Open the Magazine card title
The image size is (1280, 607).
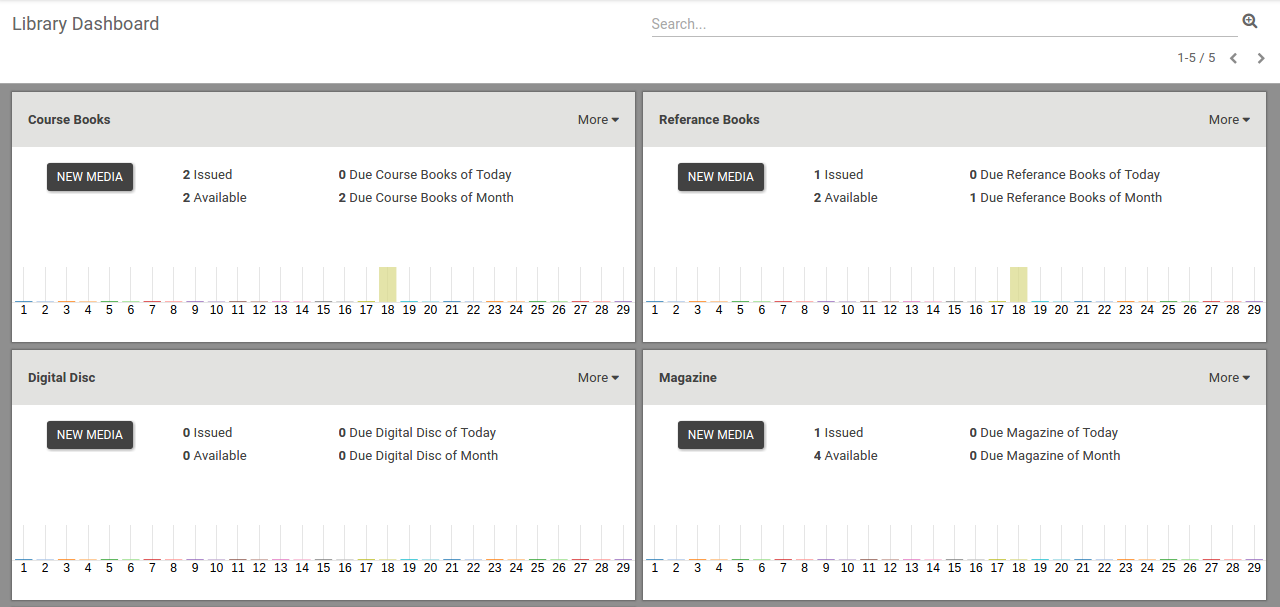point(688,378)
